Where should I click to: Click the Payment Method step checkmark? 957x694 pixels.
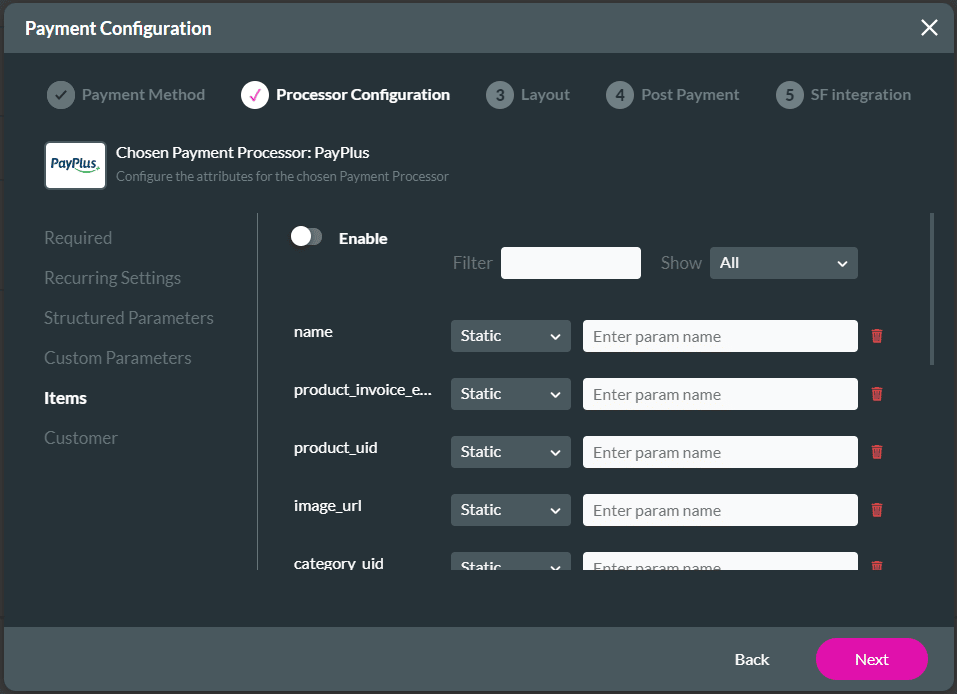61,95
